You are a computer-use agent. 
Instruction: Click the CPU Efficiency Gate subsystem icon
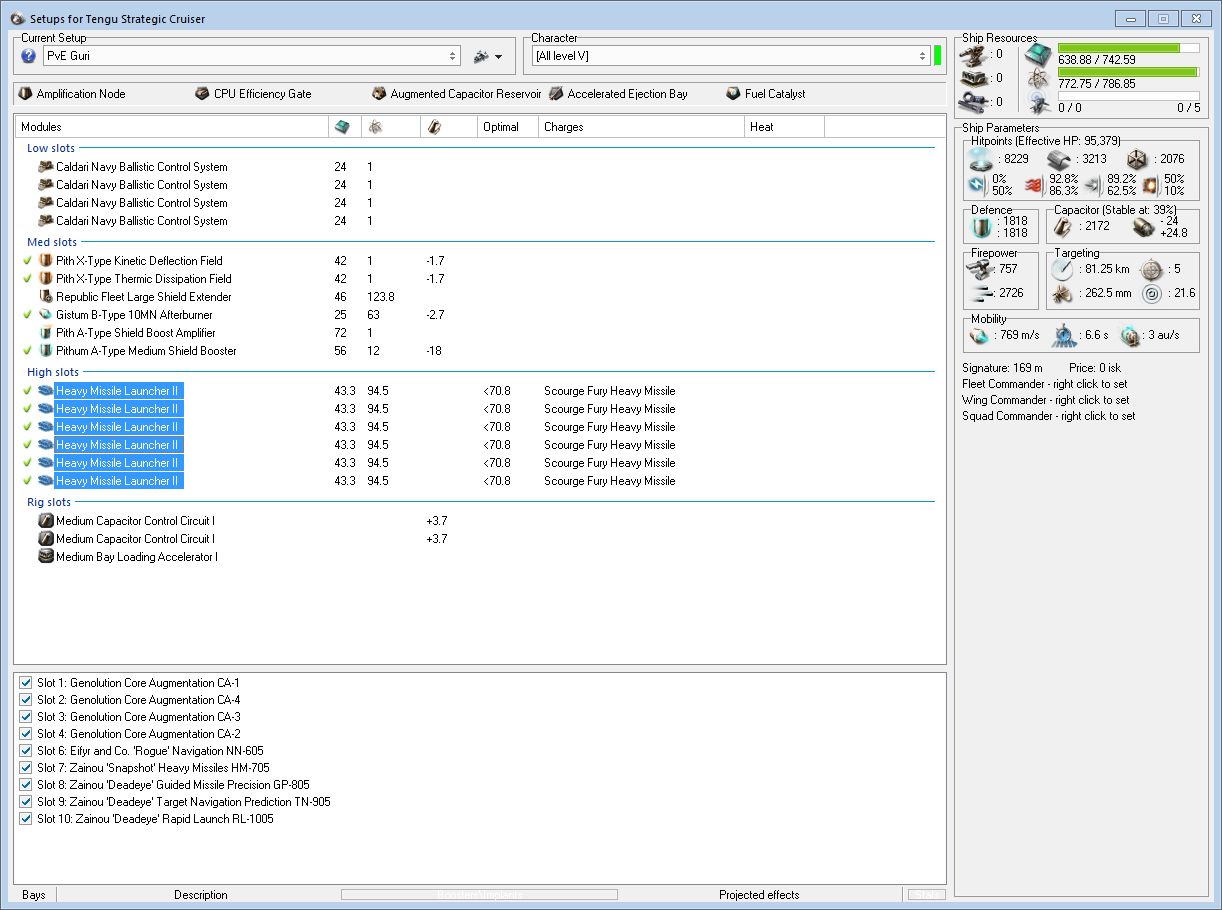point(203,93)
